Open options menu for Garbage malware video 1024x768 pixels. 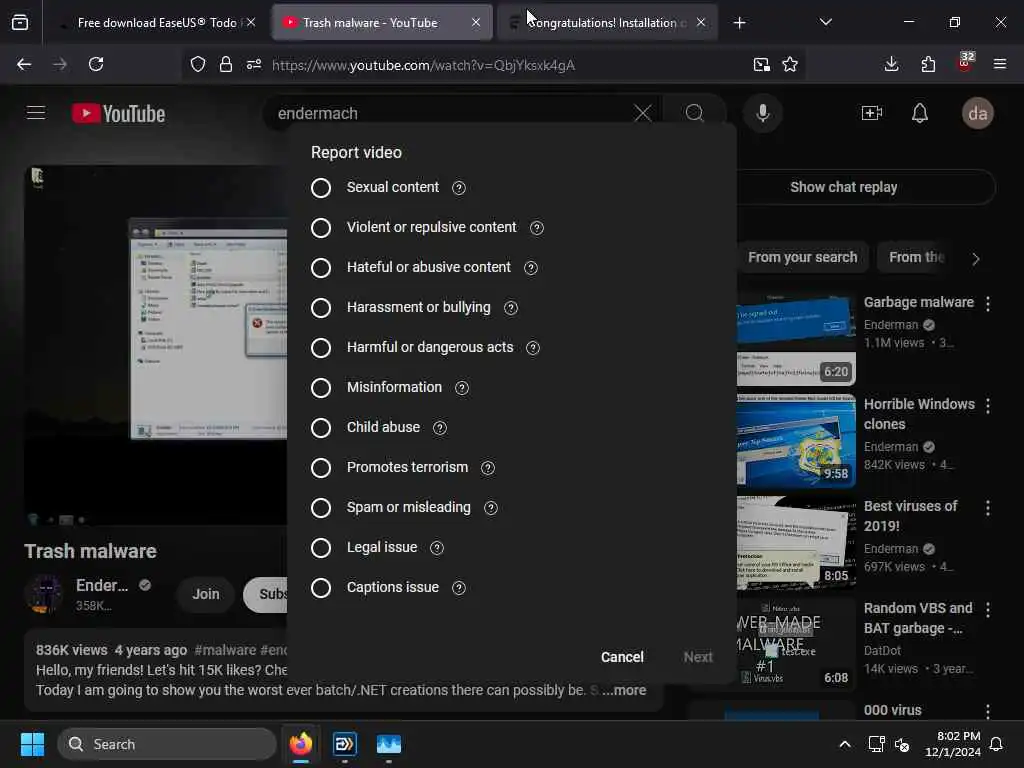point(987,304)
